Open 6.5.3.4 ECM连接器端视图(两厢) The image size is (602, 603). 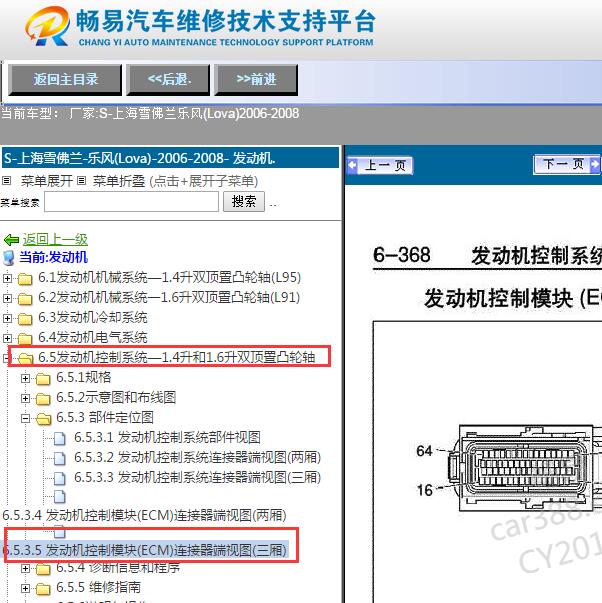144,515
